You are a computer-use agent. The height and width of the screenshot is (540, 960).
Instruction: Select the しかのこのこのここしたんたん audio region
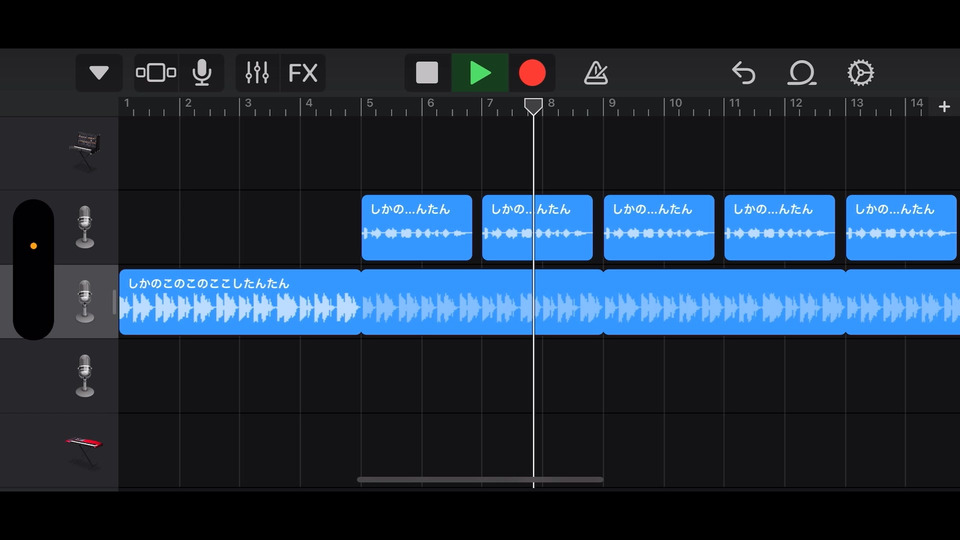click(x=239, y=302)
